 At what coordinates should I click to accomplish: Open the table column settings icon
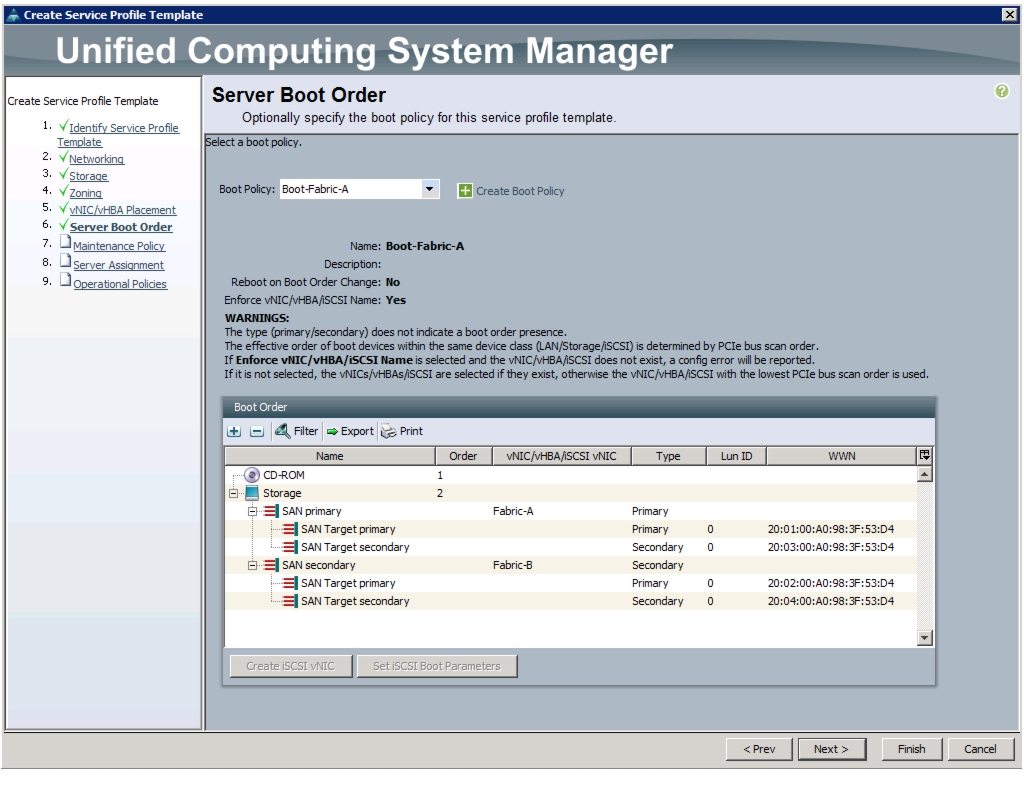[x=925, y=456]
